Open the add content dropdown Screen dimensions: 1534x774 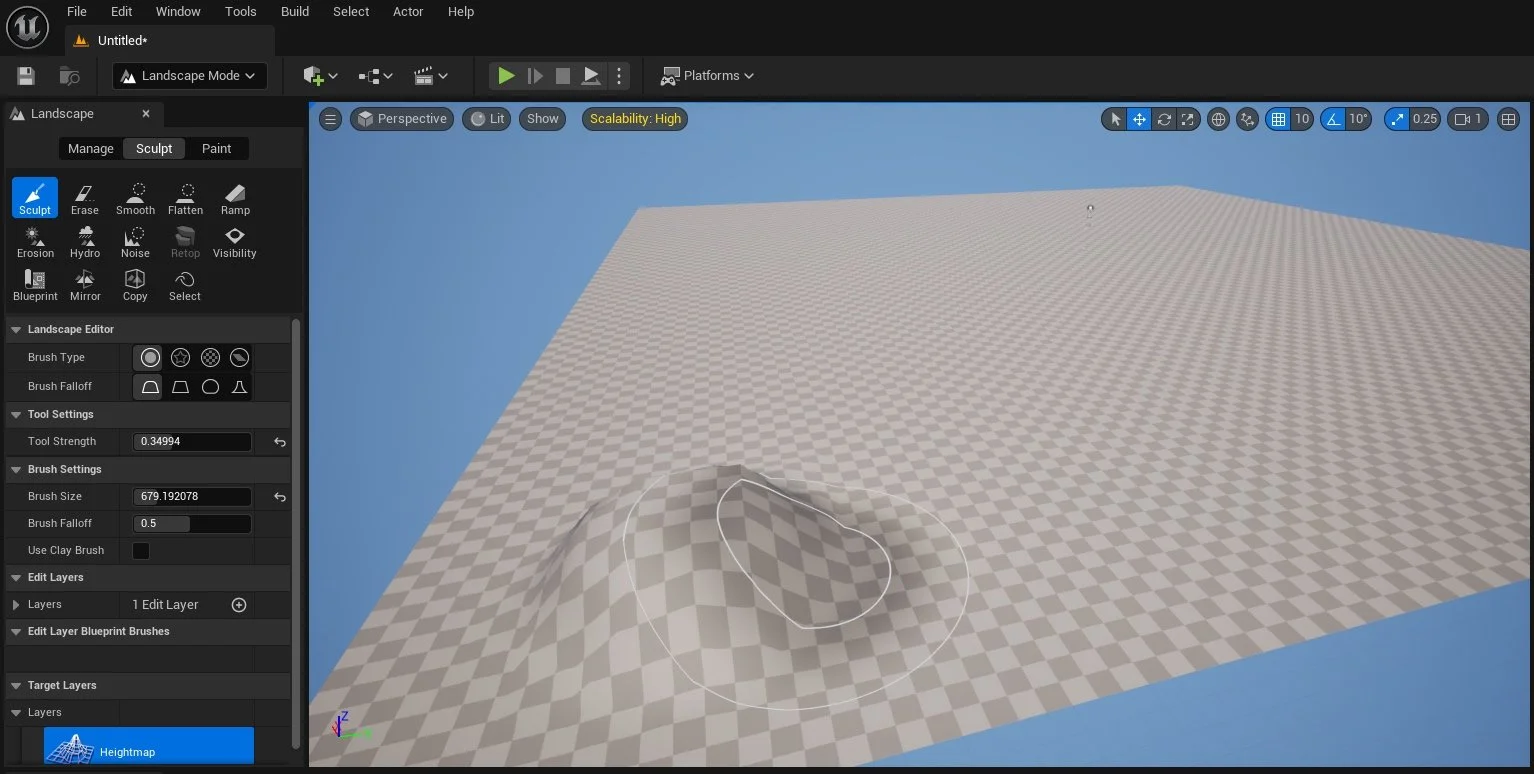point(321,76)
